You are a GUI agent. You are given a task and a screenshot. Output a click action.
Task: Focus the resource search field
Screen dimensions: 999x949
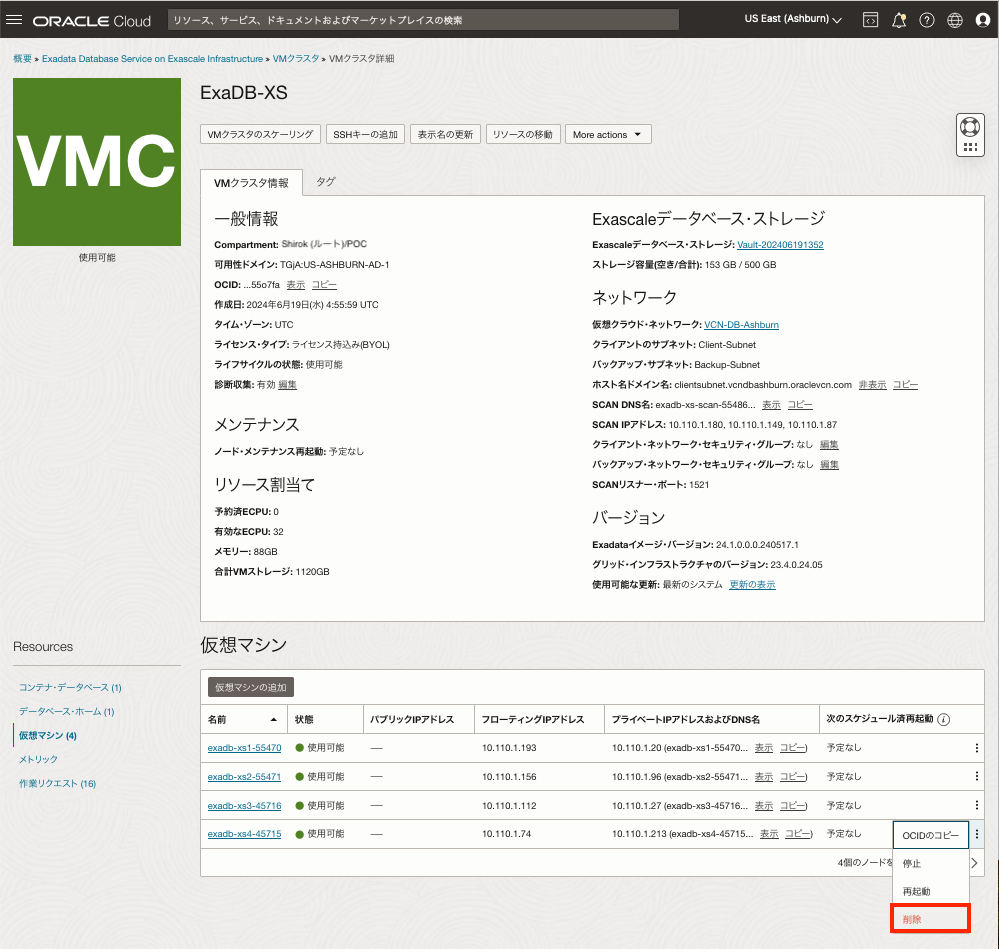pos(423,20)
